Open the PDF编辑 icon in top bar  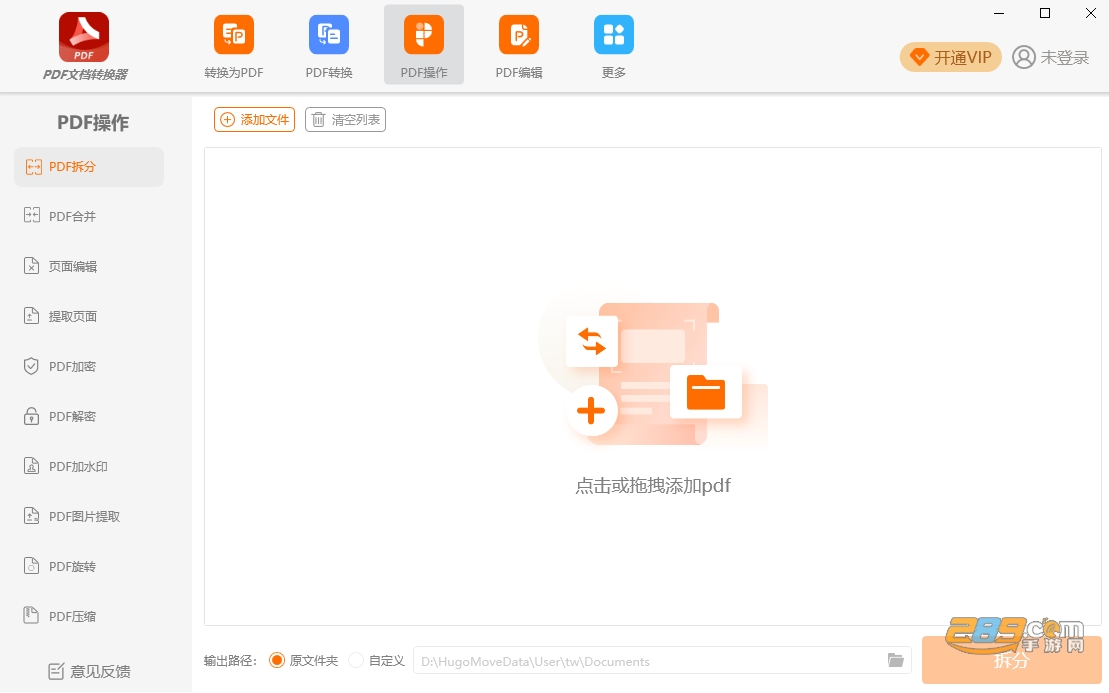[518, 35]
